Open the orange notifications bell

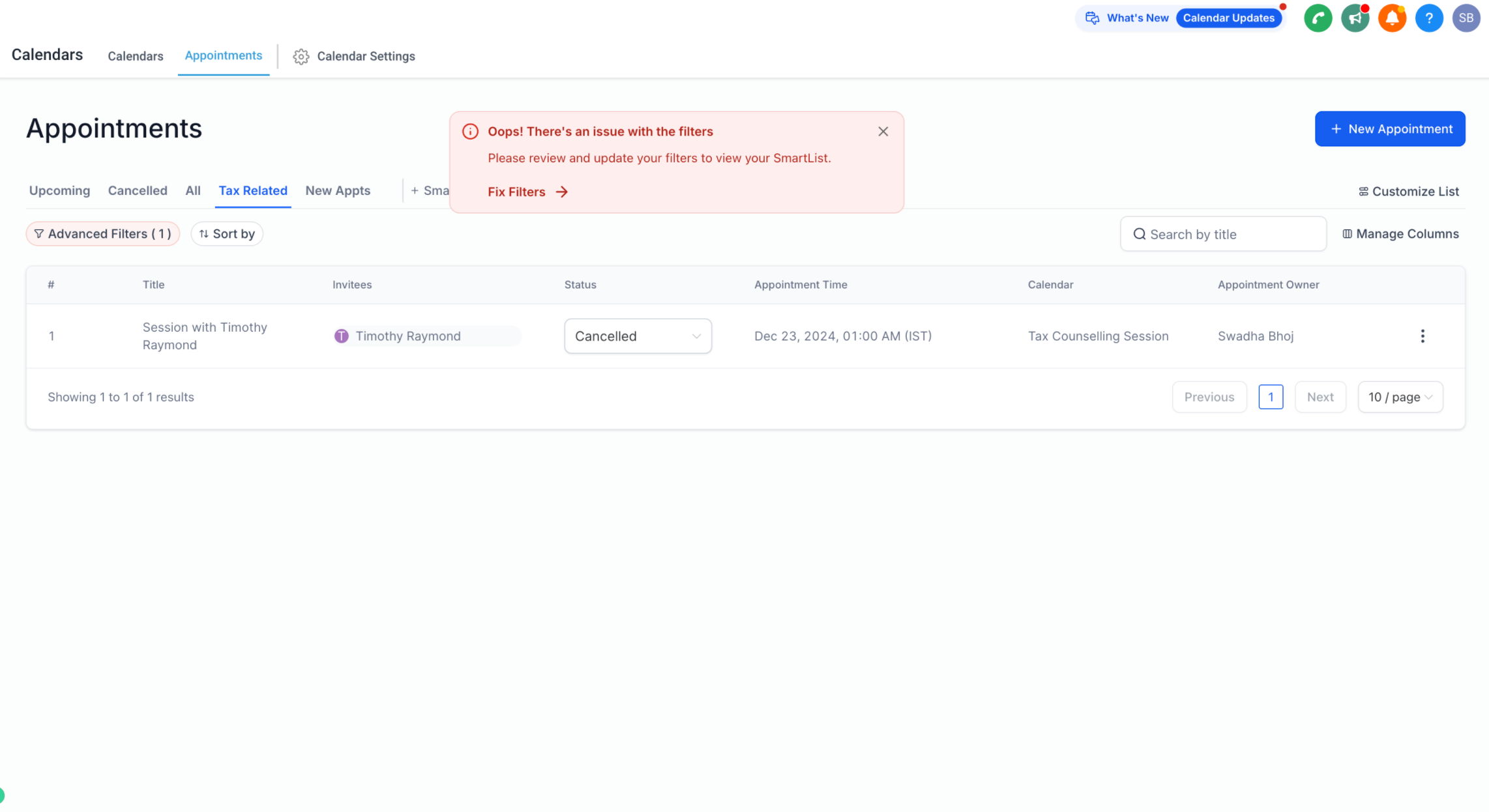click(x=1392, y=18)
